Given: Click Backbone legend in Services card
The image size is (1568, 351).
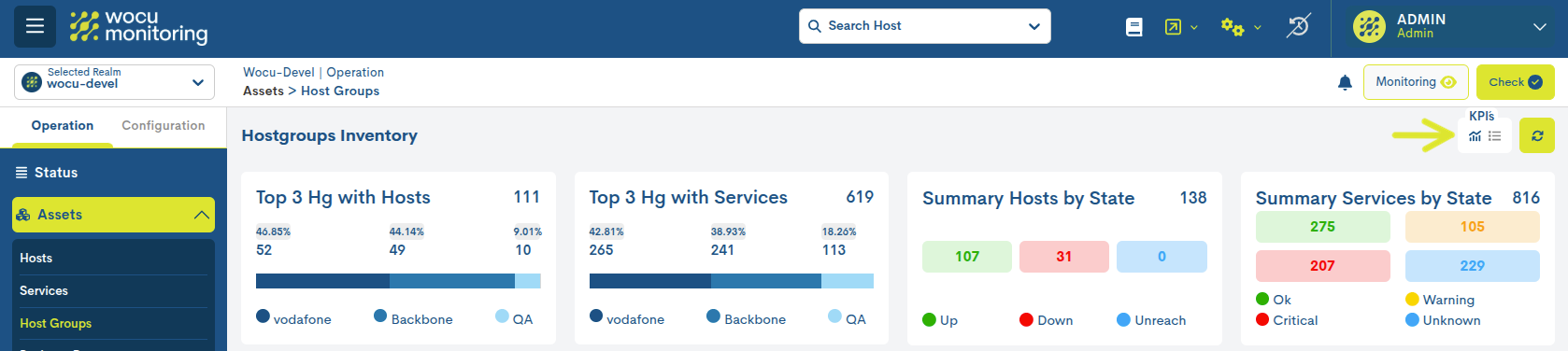Looking at the screenshot, I should click(x=746, y=318).
